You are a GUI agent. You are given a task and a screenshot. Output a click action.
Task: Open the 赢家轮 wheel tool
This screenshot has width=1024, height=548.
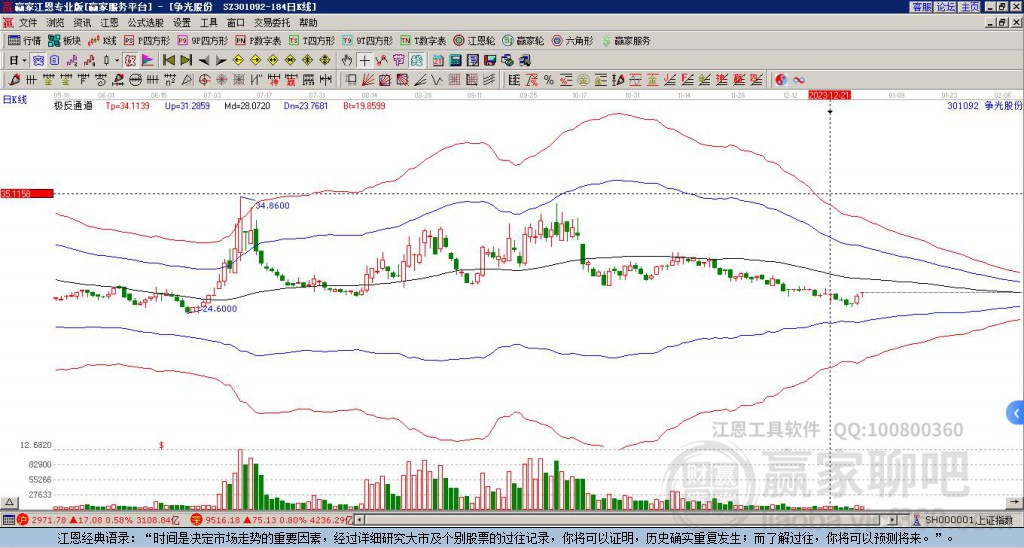pos(523,40)
